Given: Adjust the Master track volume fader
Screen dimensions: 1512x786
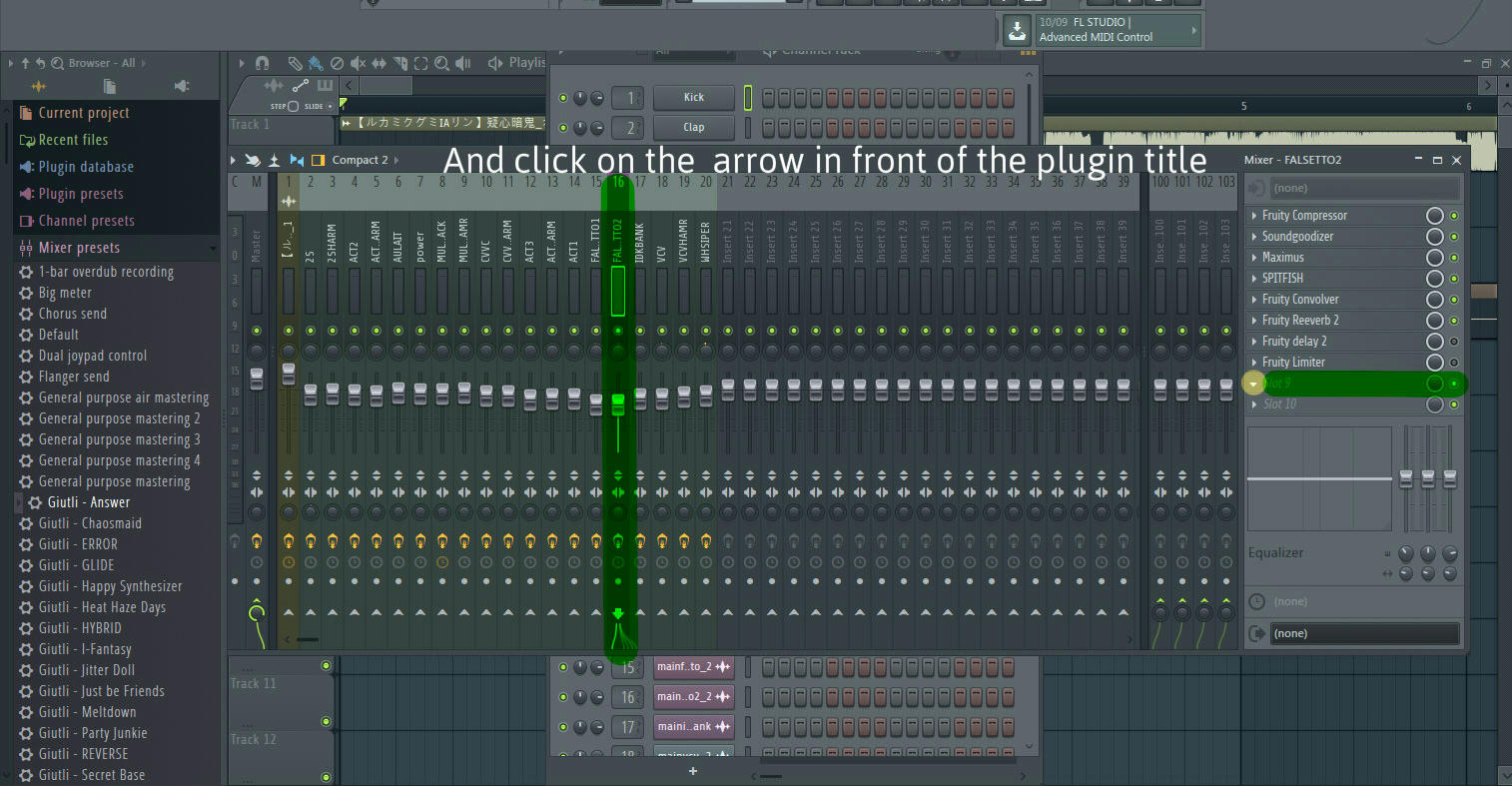Looking at the screenshot, I should (257, 379).
